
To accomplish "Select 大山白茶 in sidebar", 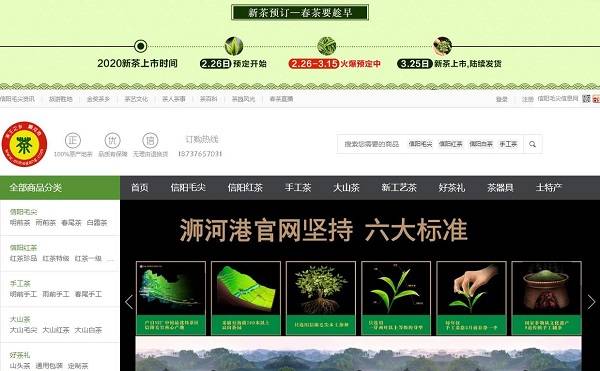I will 88,330.
